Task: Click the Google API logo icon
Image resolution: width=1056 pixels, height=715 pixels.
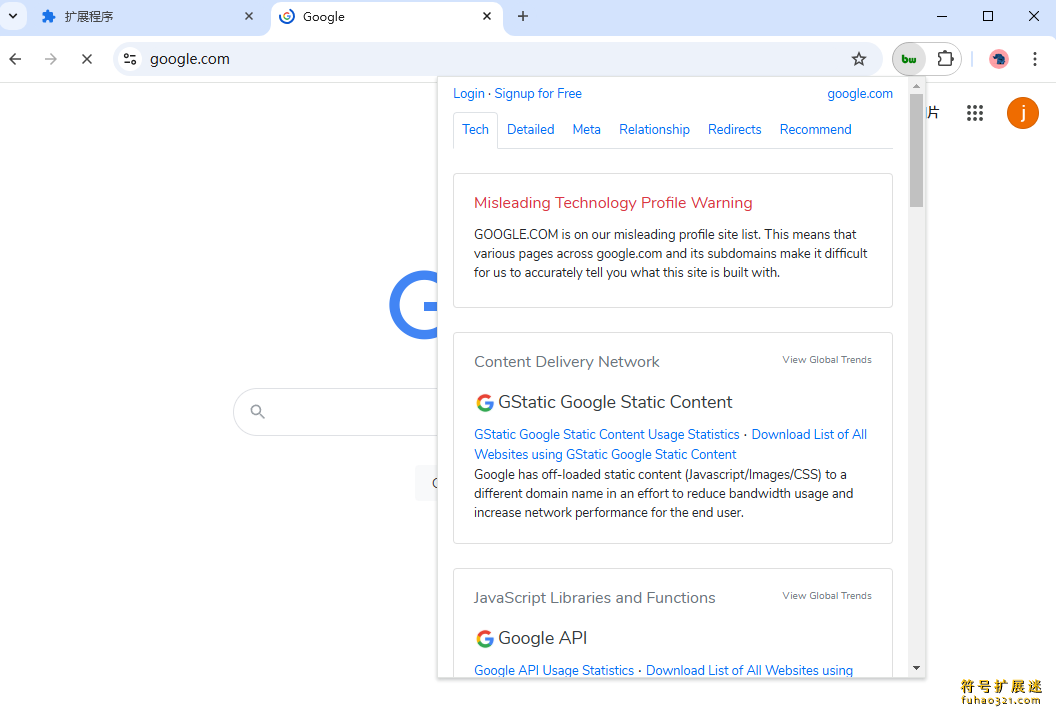Action: [x=485, y=638]
